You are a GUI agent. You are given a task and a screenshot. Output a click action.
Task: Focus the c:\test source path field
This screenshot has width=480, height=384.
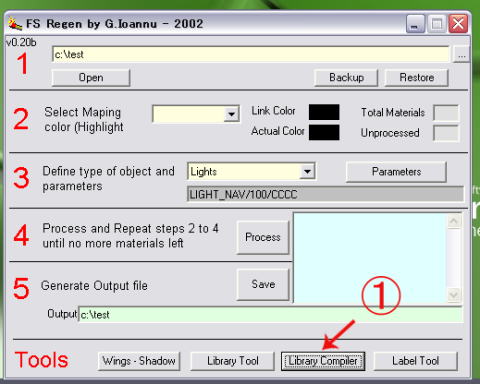[251, 54]
